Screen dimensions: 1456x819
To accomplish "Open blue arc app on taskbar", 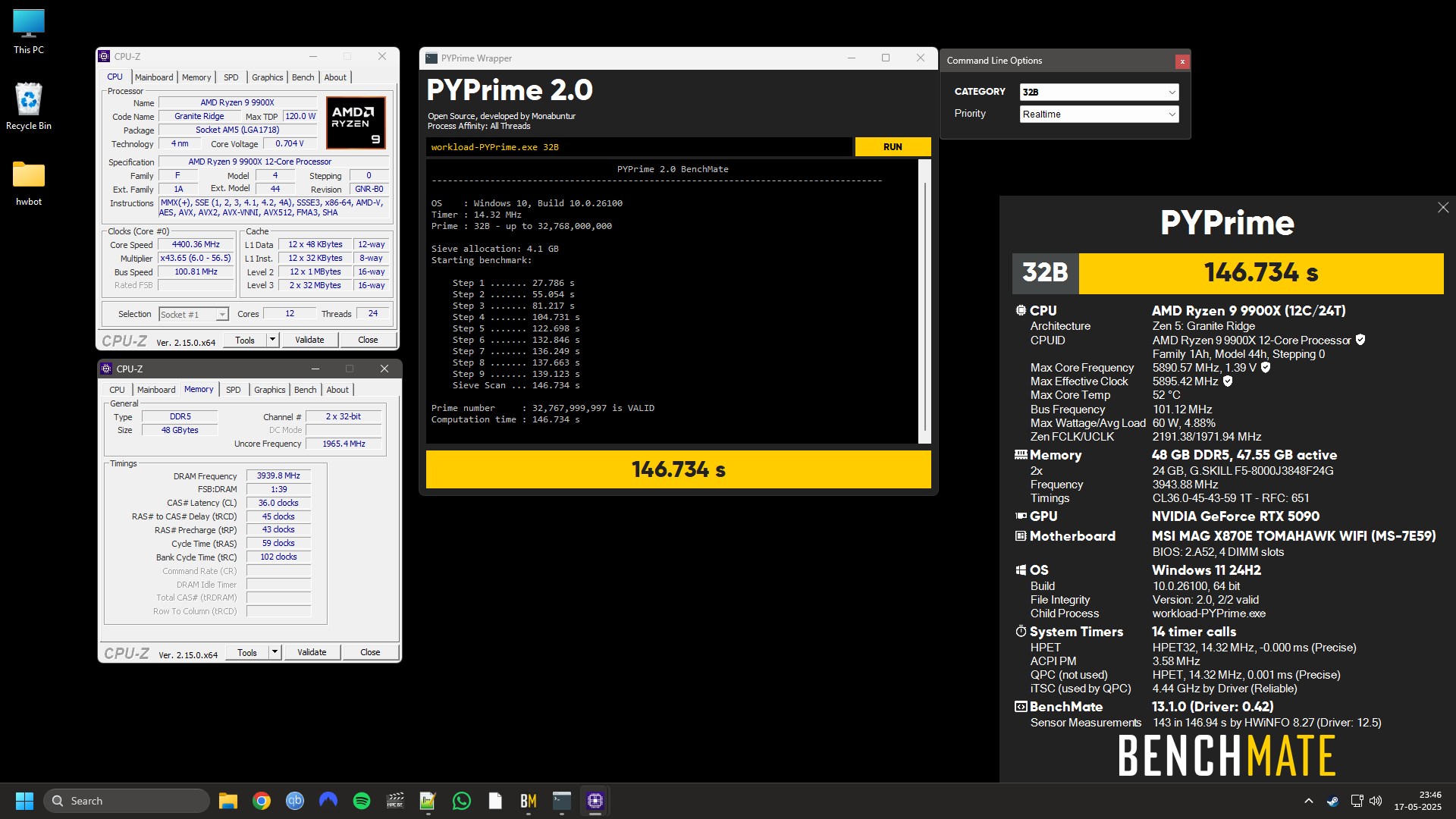I will [x=328, y=801].
